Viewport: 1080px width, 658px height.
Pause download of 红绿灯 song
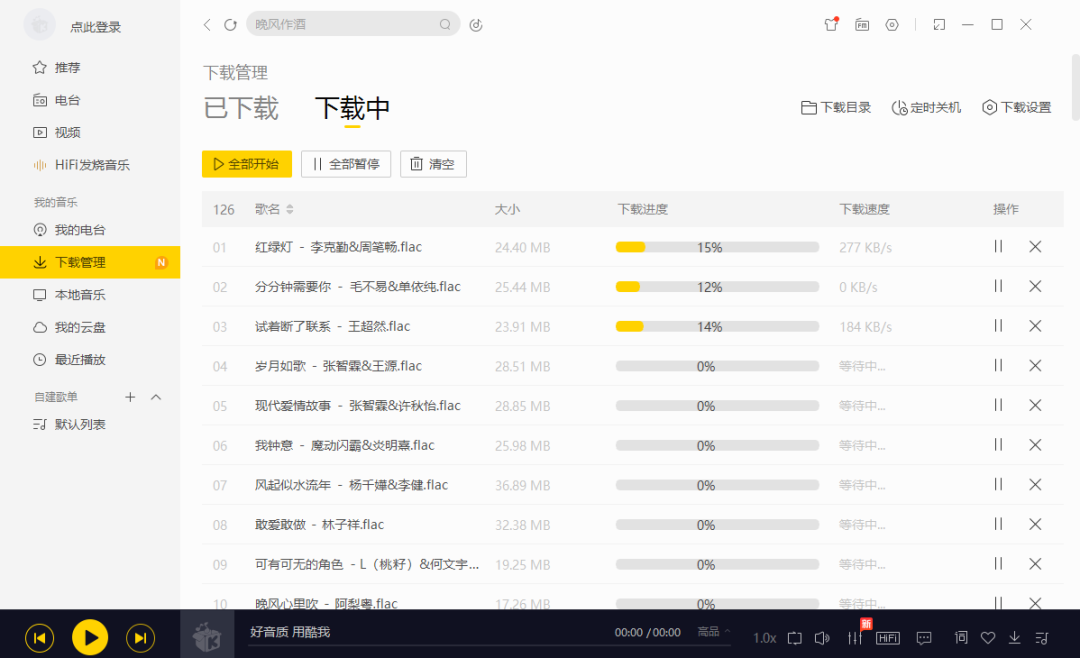(x=997, y=246)
